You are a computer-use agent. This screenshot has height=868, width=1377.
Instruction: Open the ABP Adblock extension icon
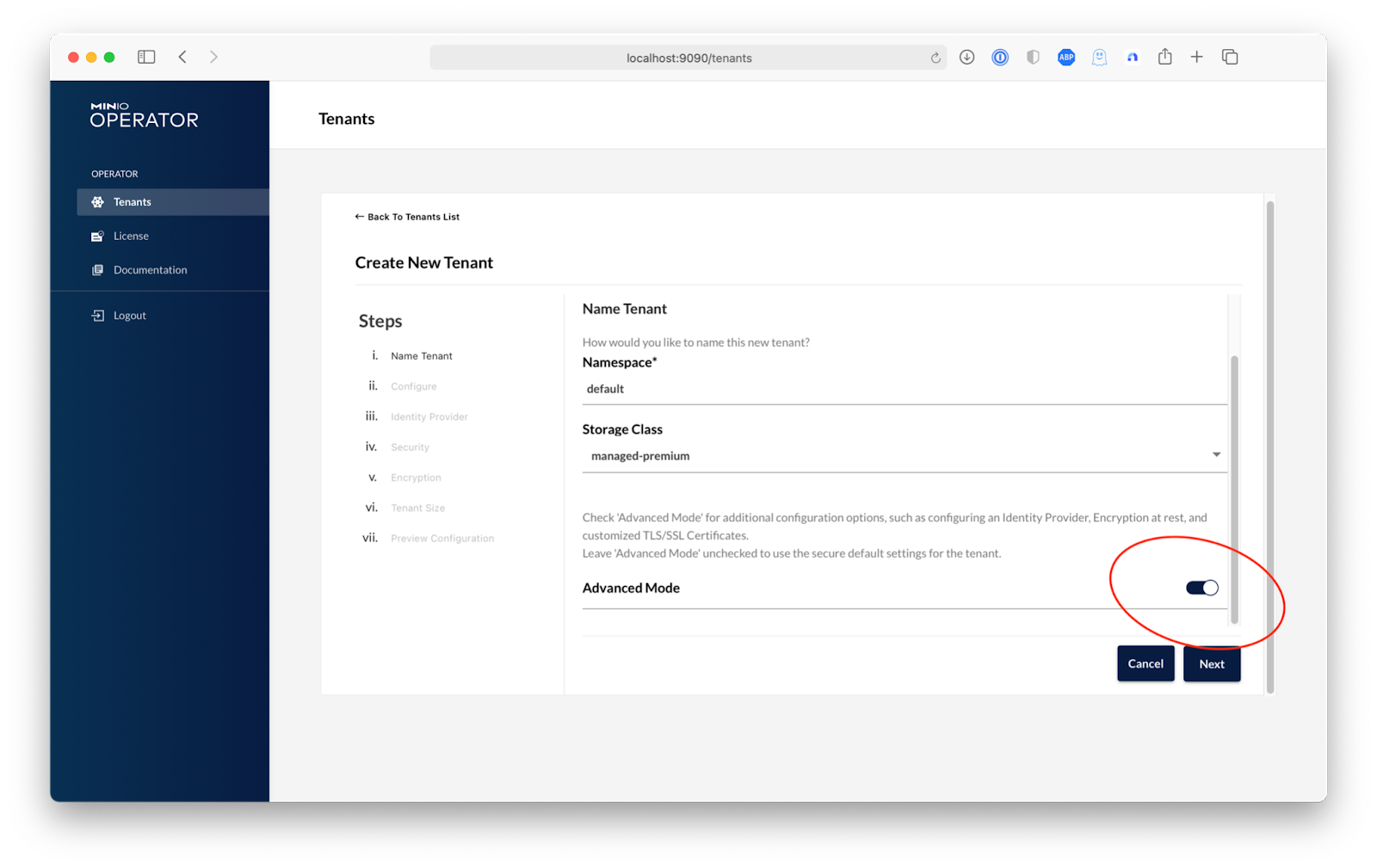tap(1065, 58)
